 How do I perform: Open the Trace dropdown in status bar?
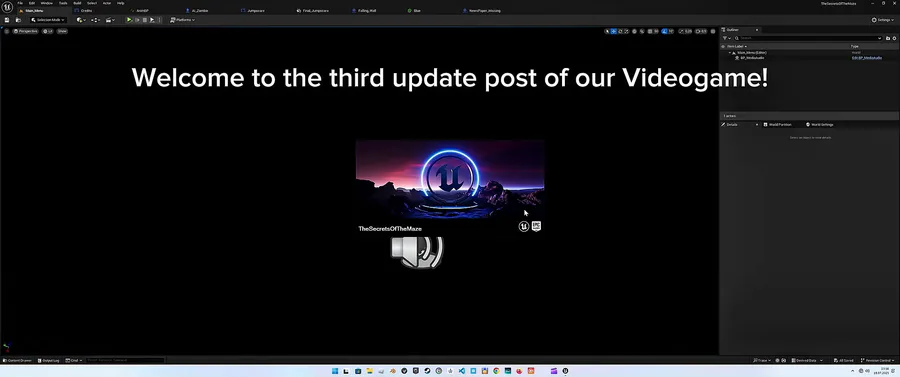[762, 360]
